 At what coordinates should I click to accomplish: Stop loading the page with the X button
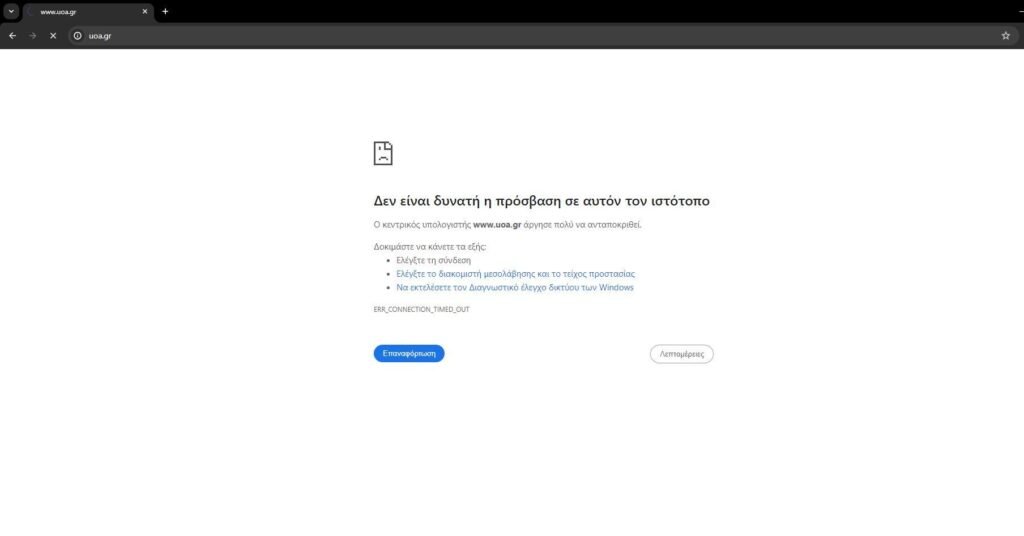(53, 35)
